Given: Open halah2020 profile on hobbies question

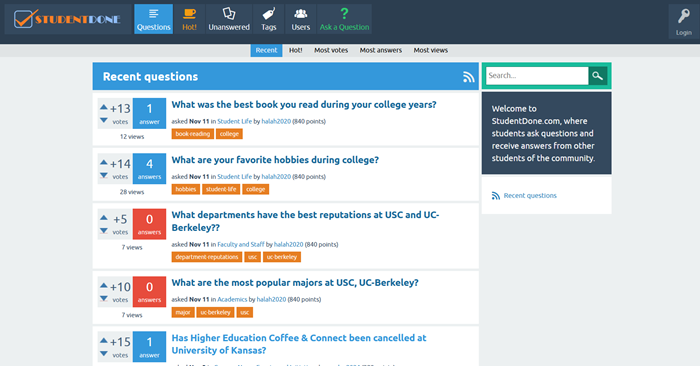Looking at the screenshot, I should click(276, 177).
